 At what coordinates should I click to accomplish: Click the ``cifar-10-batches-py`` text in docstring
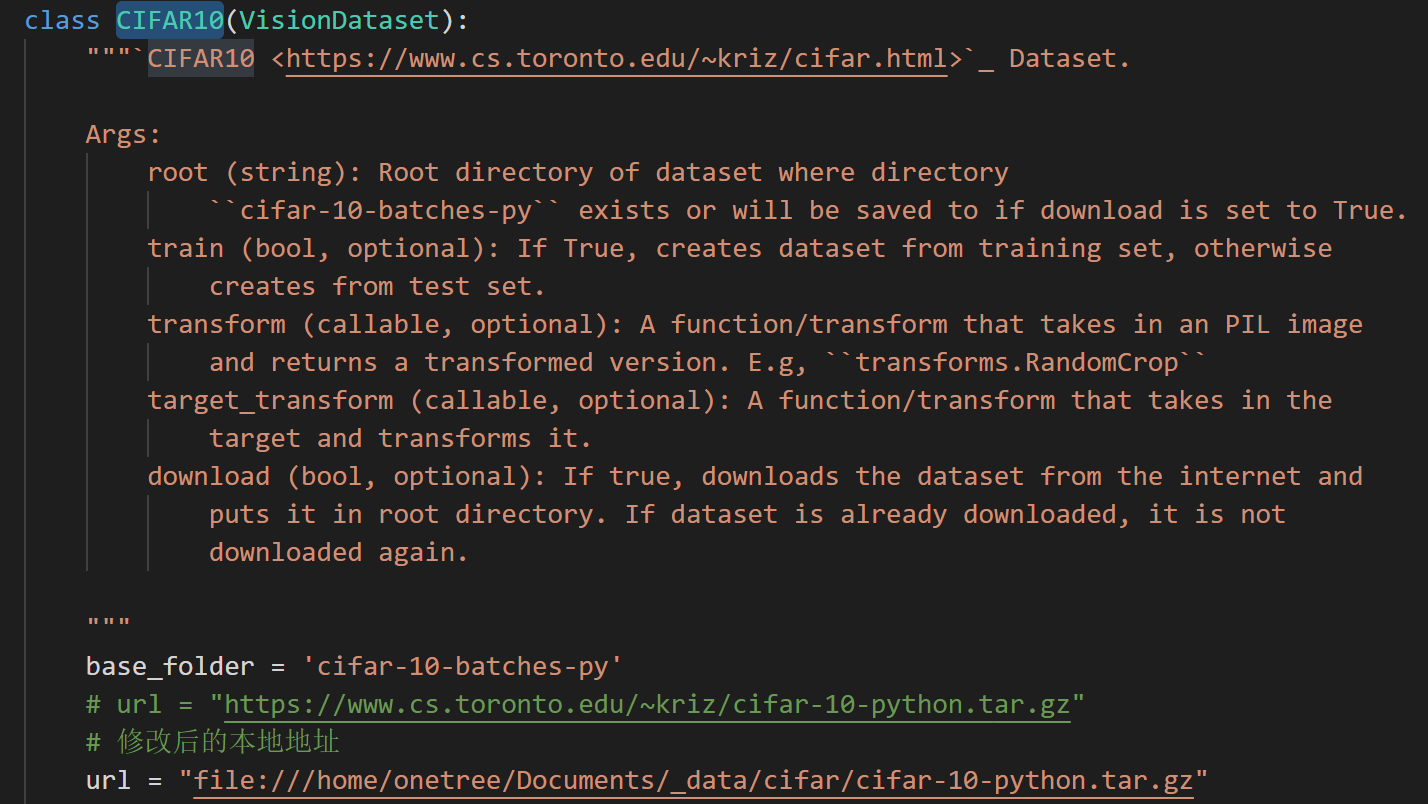point(385,211)
